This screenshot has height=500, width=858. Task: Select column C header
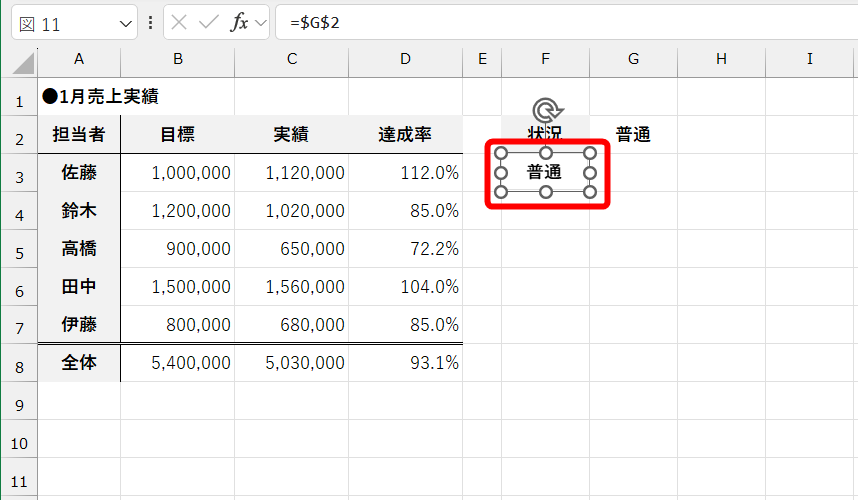point(292,60)
